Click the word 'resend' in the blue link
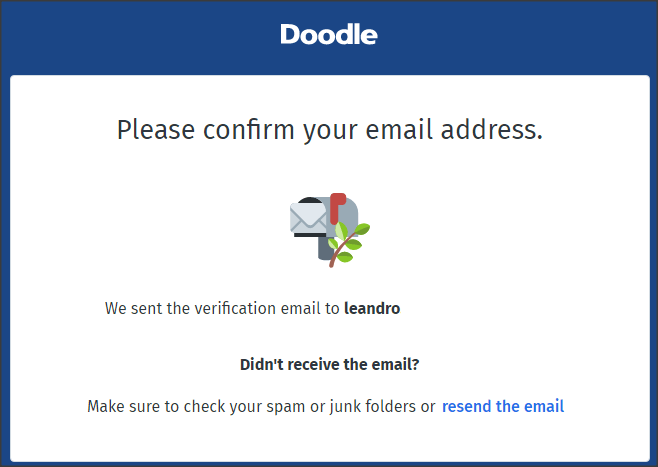 coord(467,406)
